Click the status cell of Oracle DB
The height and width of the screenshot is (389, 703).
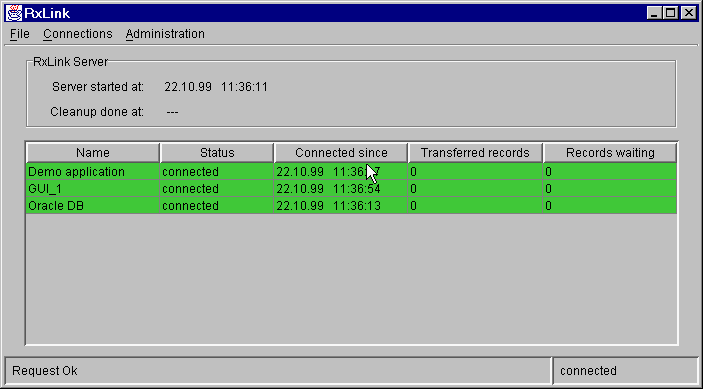click(x=217, y=206)
